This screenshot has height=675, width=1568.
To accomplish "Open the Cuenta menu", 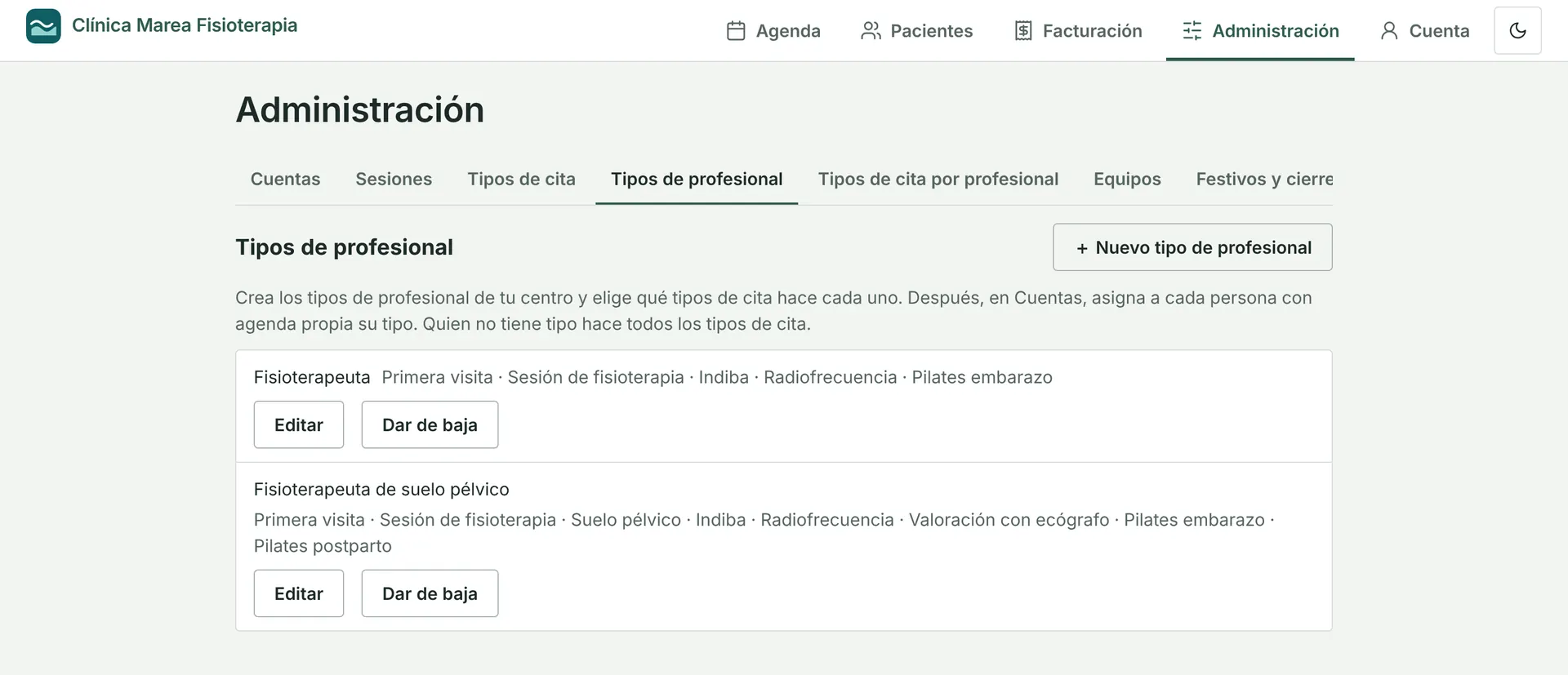I will pos(1424,31).
